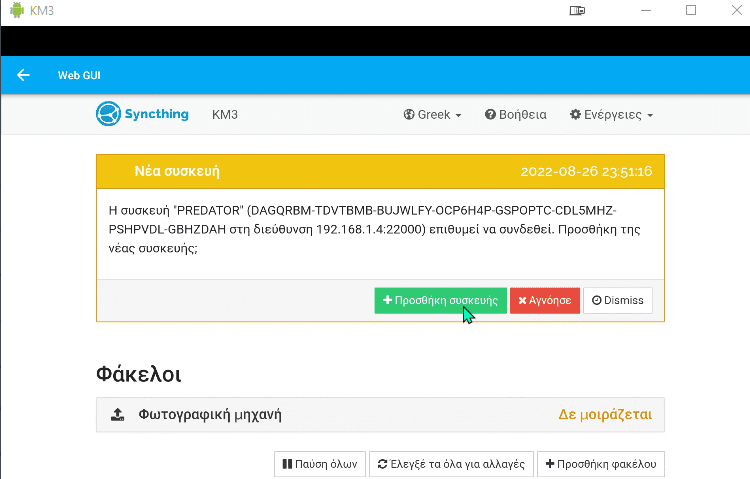Image resolution: width=750 pixels, height=479 pixels.
Task: Click the 2022-08-26 23:51:16 timestamp
Action: (586, 171)
